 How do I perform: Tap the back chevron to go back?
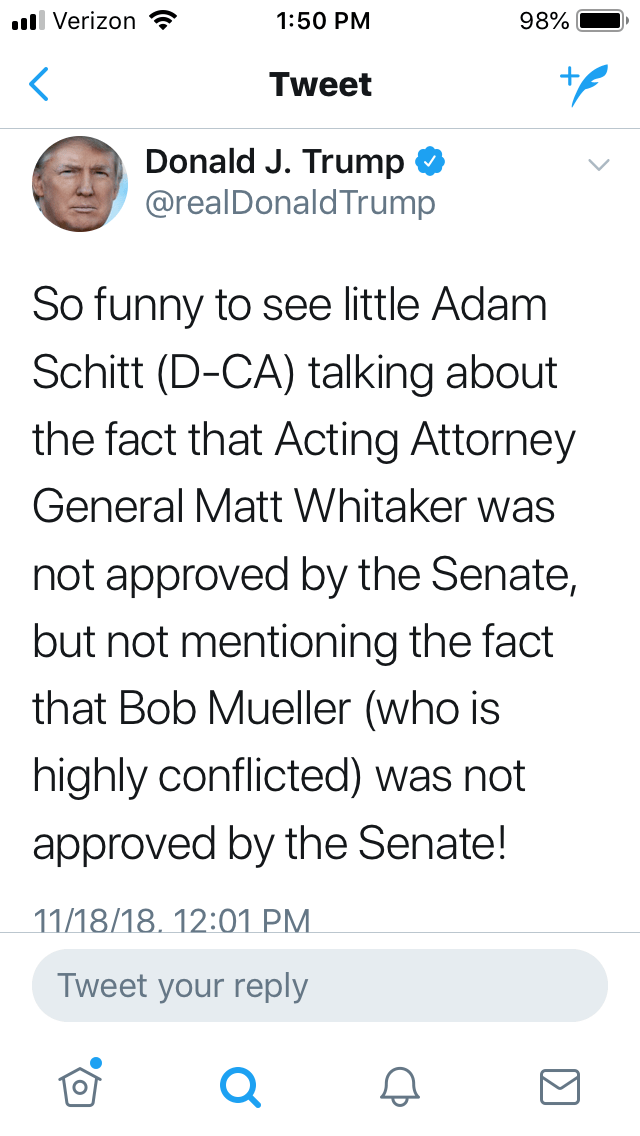[39, 84]
